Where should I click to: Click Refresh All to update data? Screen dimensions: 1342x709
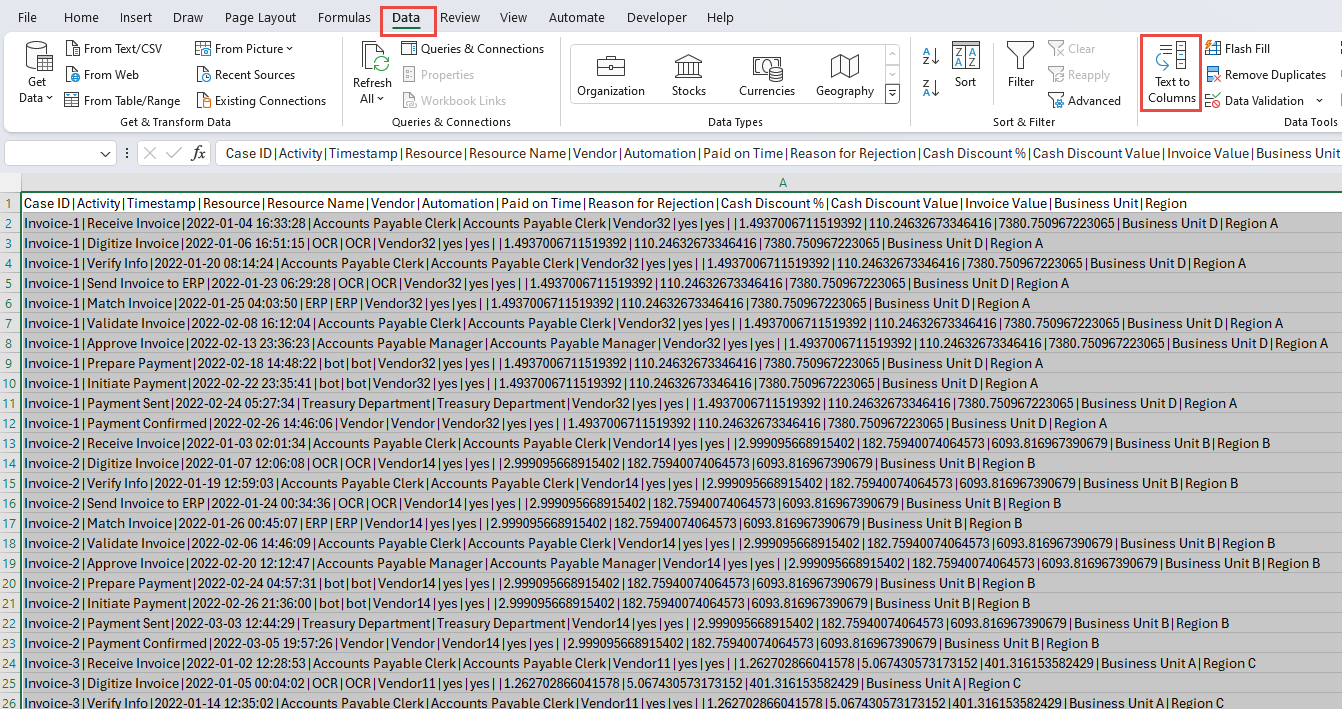[371, 73]
